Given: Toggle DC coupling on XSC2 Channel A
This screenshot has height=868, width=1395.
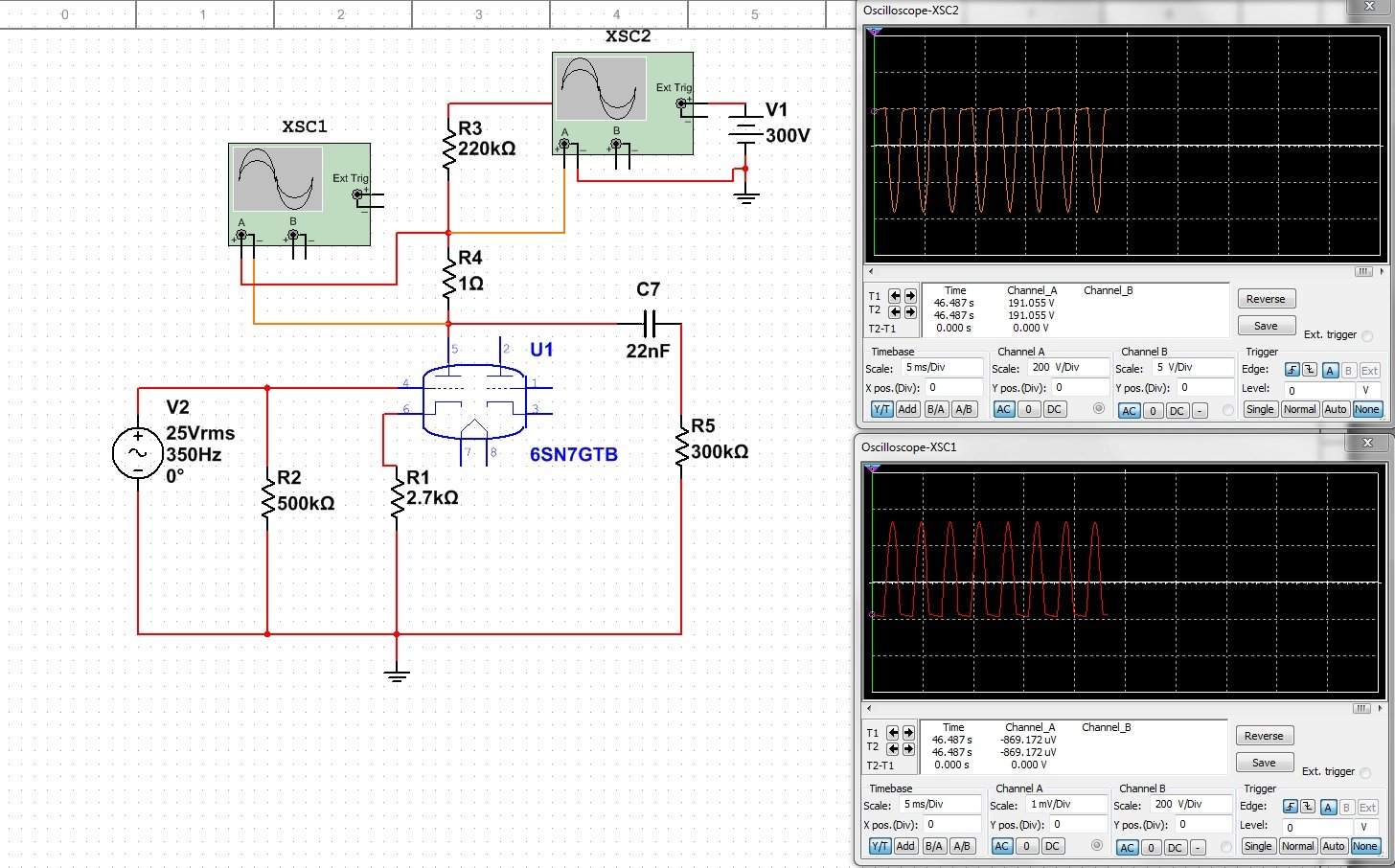Looking at the screenshot, I should click(1054, 409).
